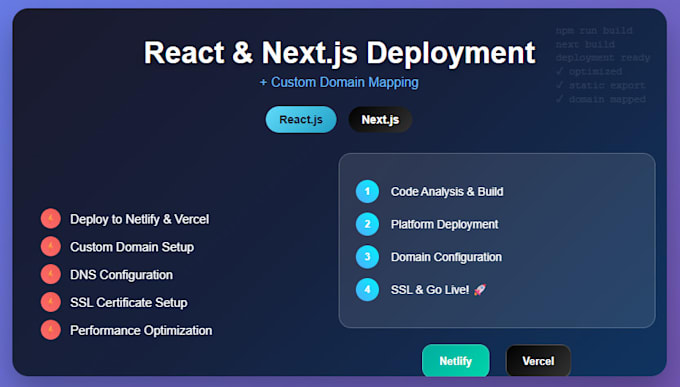Image resolution: width=680 pixels, height=387 pixels.
Task: Click the Vercel button
Action: (538, 361)
